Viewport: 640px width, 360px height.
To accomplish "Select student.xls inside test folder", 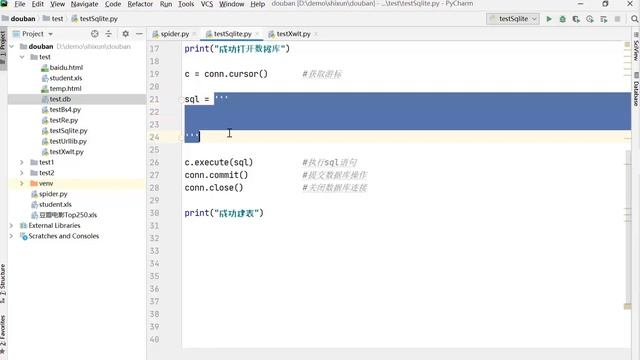I will point(65,78).
